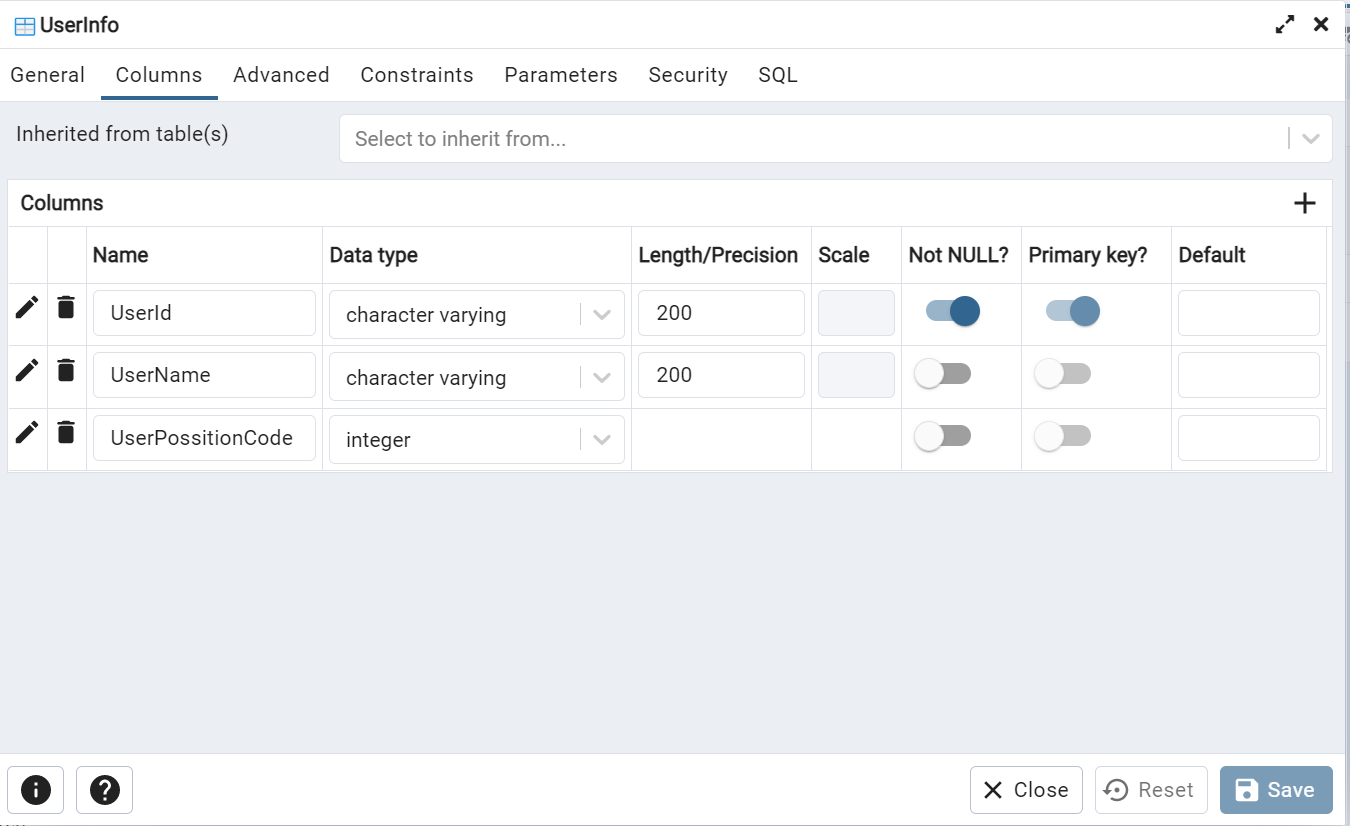Click the edit pencil for UserId row

pos(27,307)
